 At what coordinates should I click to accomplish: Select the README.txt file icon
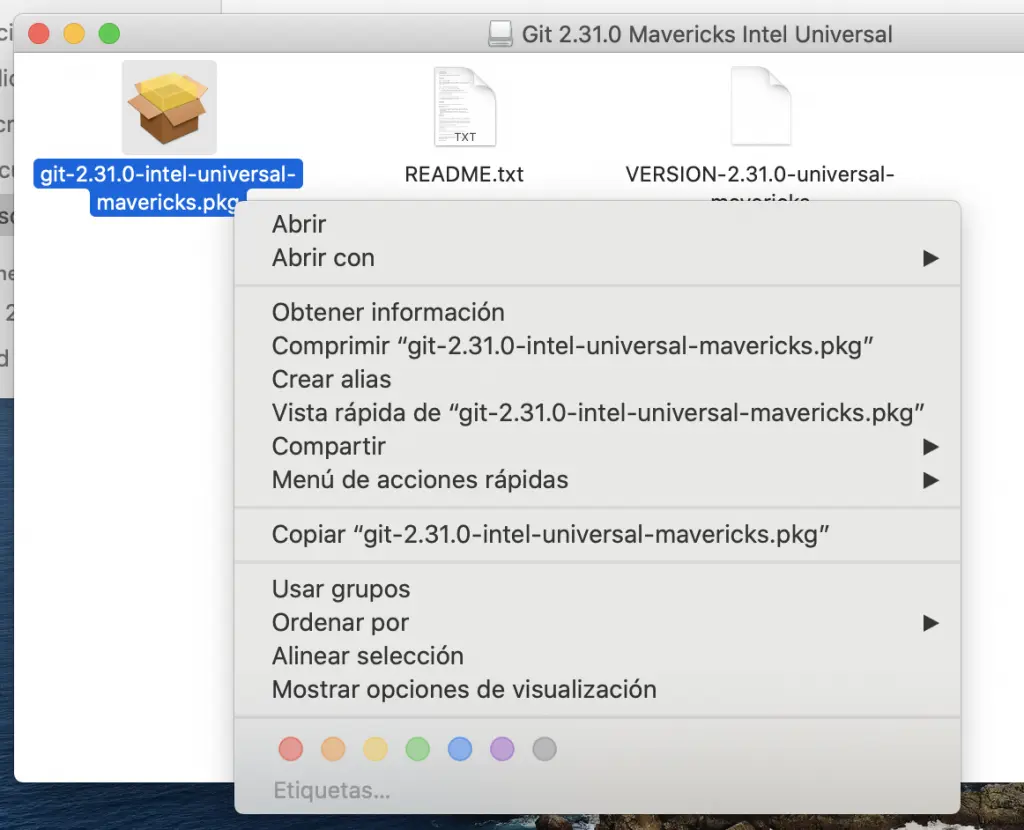[465, 106]
